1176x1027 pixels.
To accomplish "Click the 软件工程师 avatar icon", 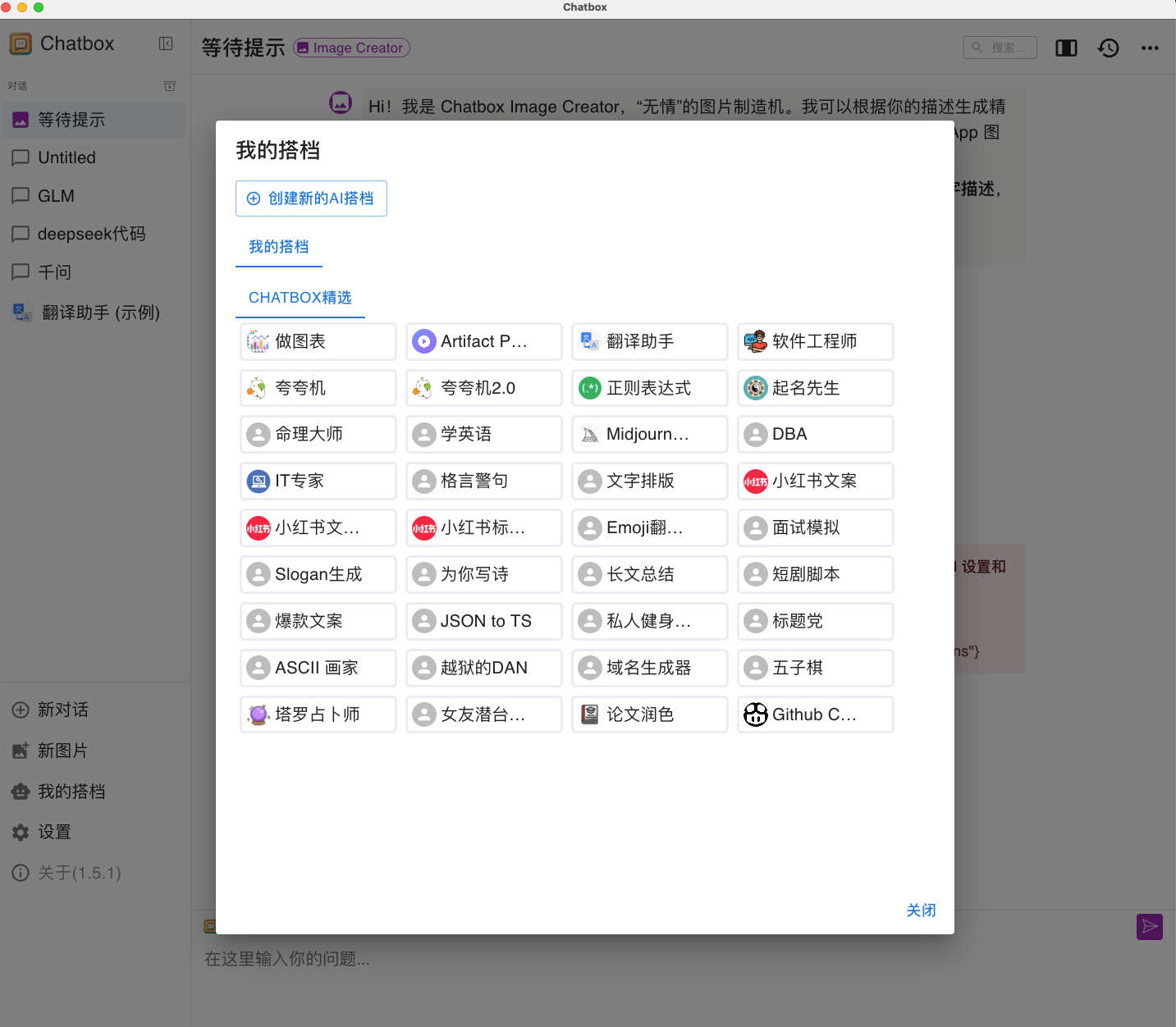I will [756, 341].
